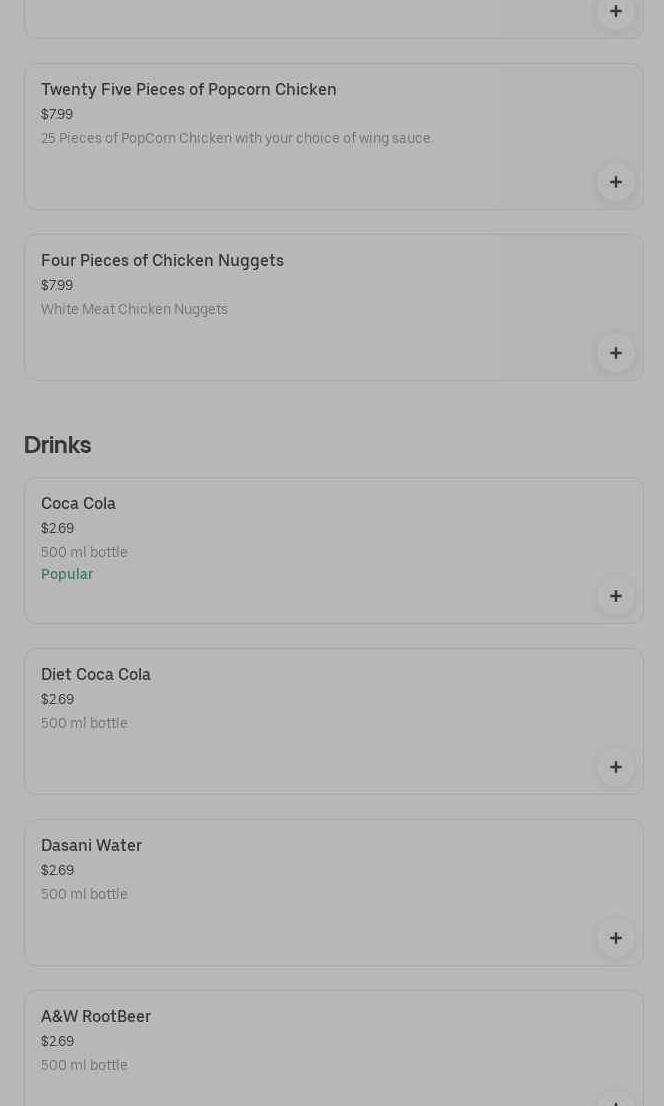
Task: Open the Twenty Five Pieces of Popcorn Chicken title
Action: click(188, 90)
